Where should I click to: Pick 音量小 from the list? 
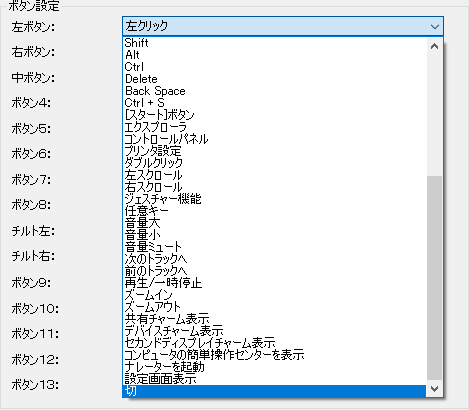tap(274, 235)
